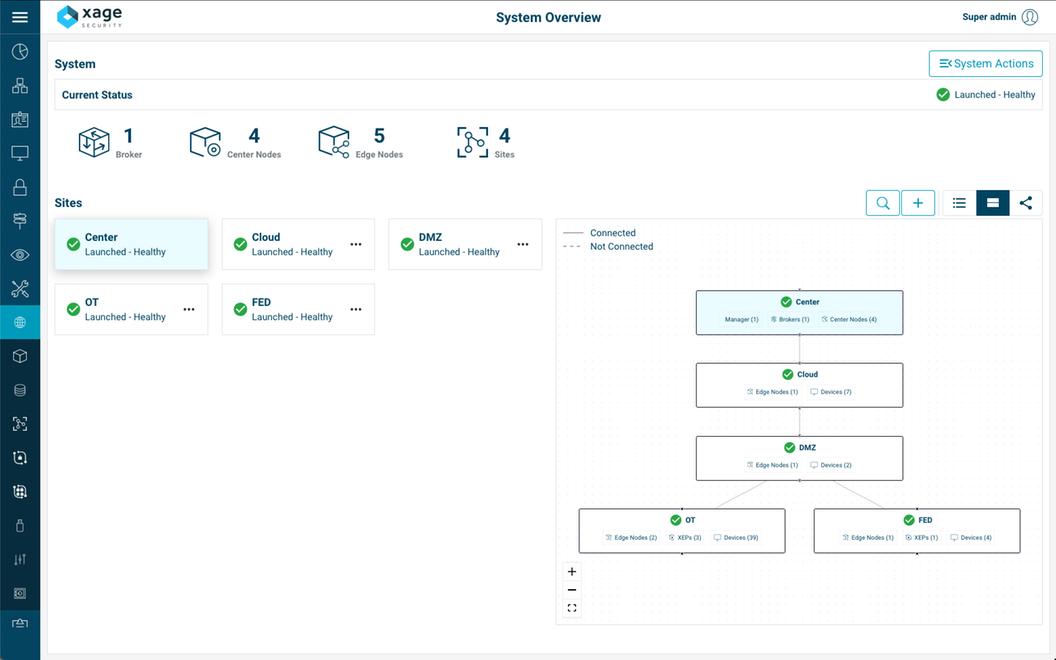Viewport: 1056px width, 660px height.
Task: Select the Cloud site card
Action: click(x=298, y=244)
